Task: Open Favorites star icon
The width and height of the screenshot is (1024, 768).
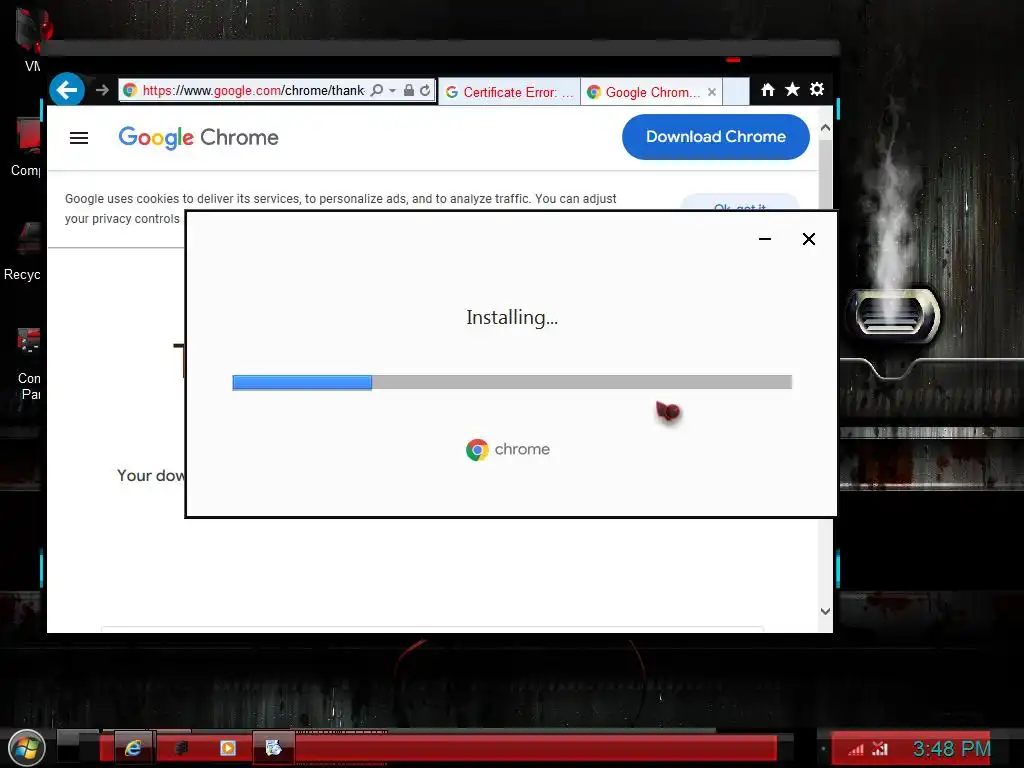Action: click(792, 89)
